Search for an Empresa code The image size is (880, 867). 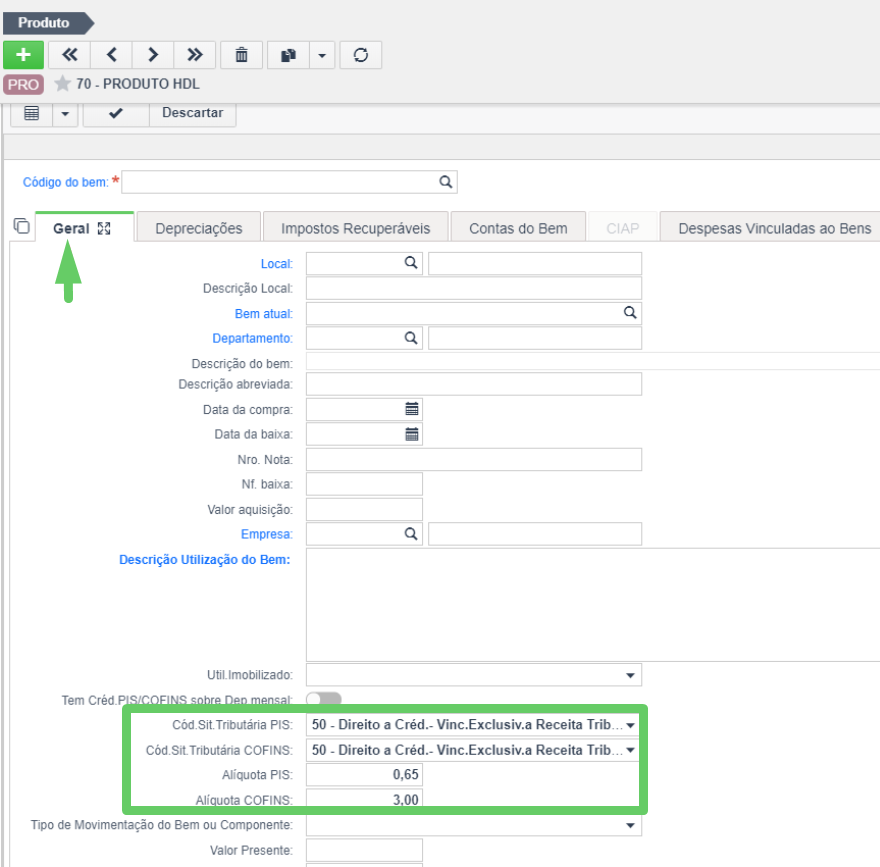[411, 534]
